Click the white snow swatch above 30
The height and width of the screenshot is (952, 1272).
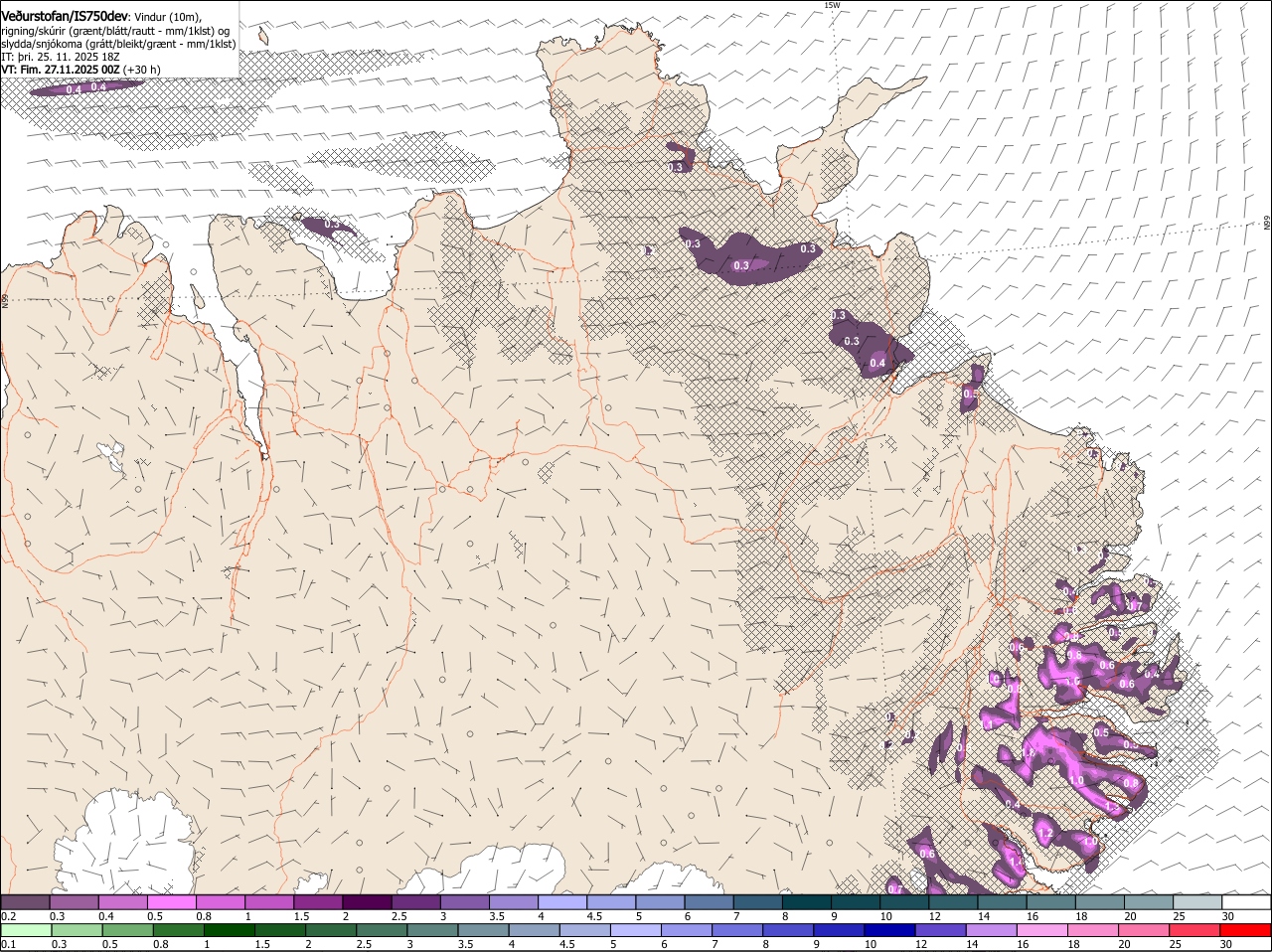(x=1246, y=902)
